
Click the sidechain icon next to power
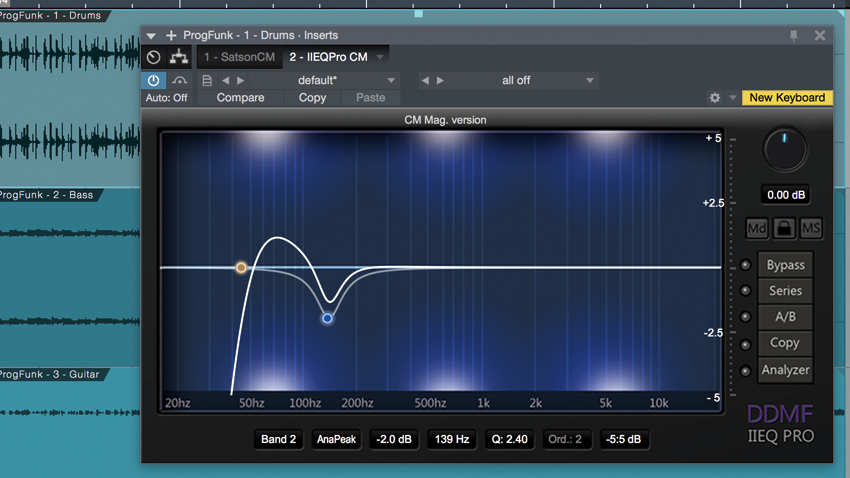click(x=179, y=80)
